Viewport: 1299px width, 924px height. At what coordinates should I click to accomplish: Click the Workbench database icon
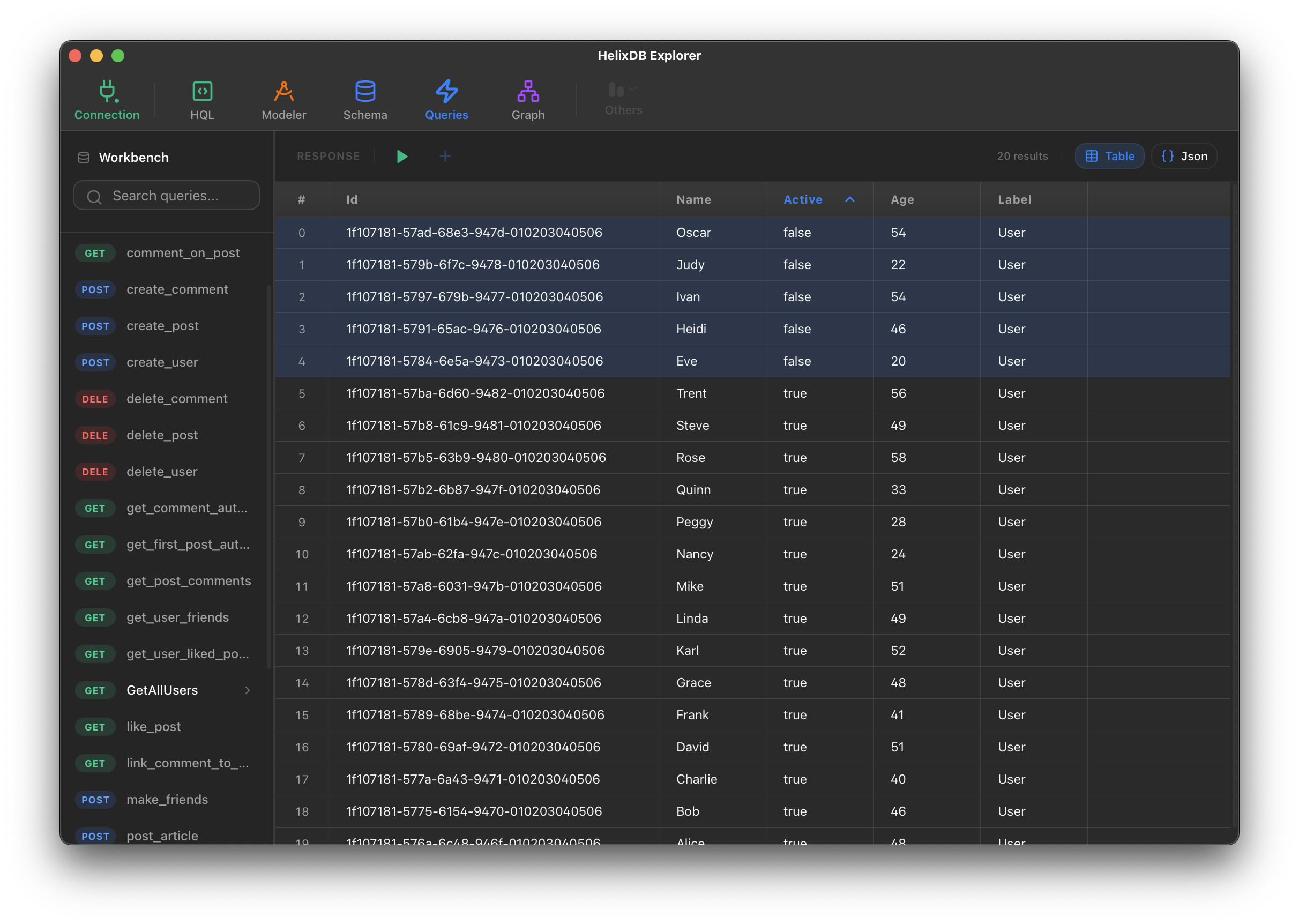pyautogui.click(x=83, y=157)
